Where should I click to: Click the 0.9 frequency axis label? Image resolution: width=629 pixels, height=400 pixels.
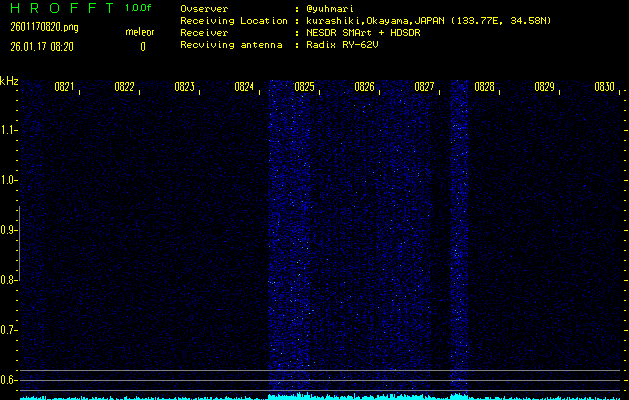click(7, 230)
